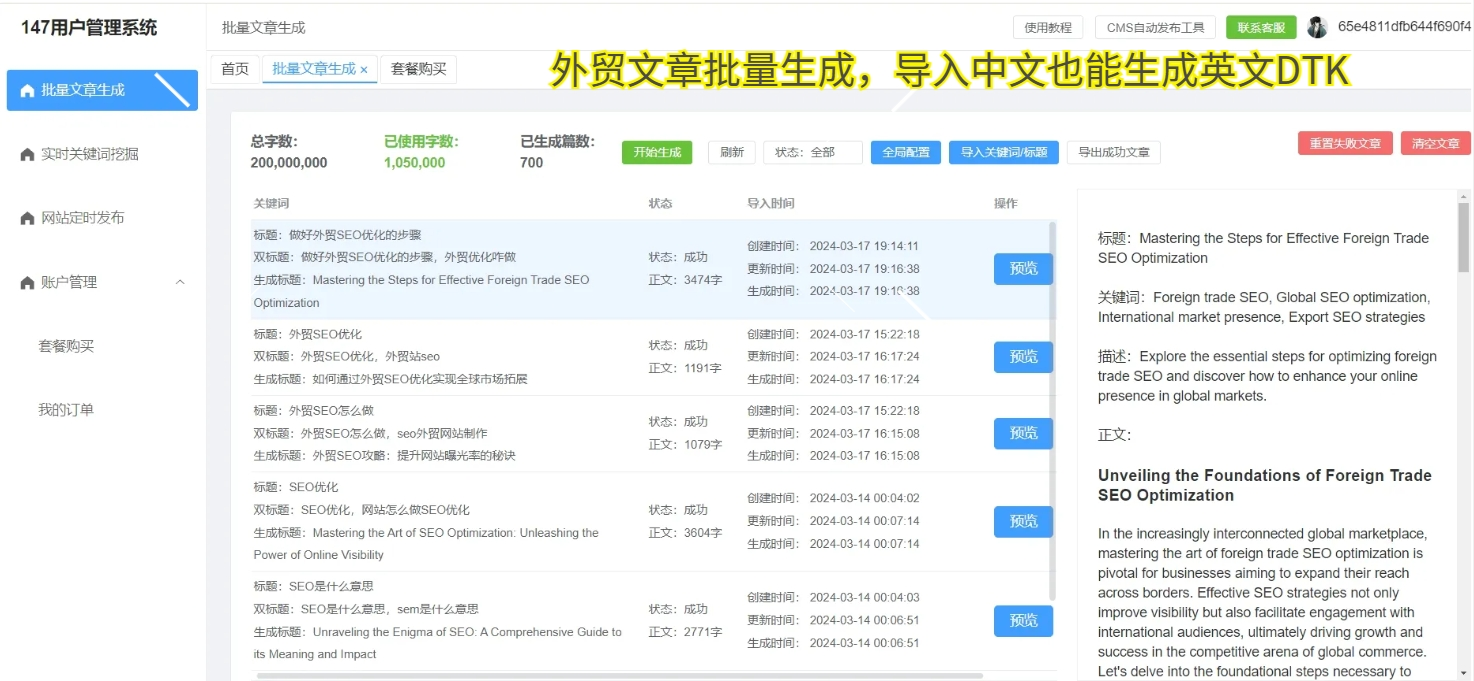Screen dimensions: 1474x681
Task: Click 重置失败文章 to reset failed articles
Action: [1345, 143]
